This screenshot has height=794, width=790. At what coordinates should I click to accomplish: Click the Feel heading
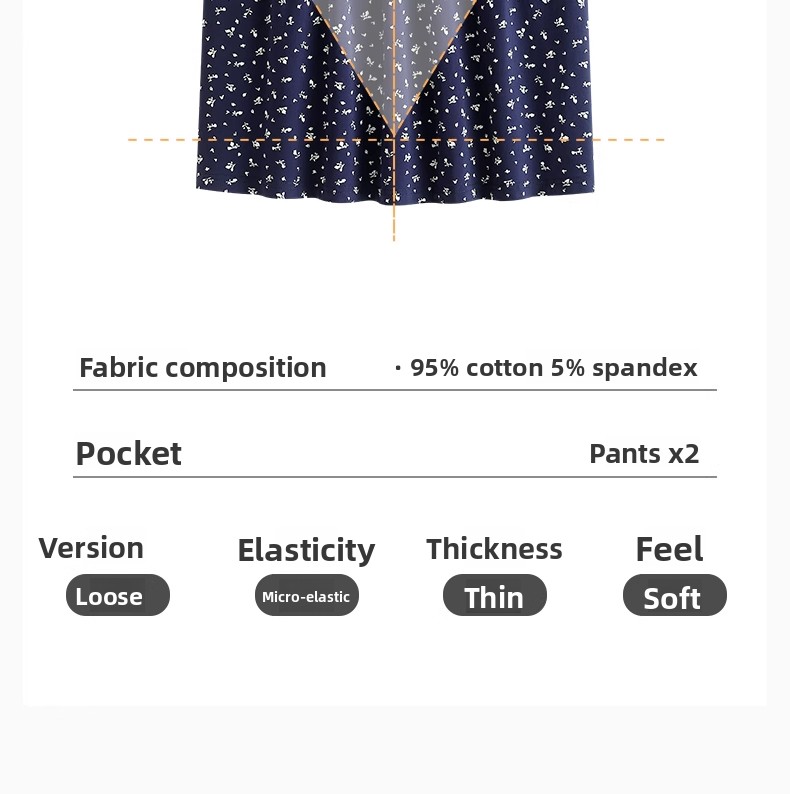point(669,549)
